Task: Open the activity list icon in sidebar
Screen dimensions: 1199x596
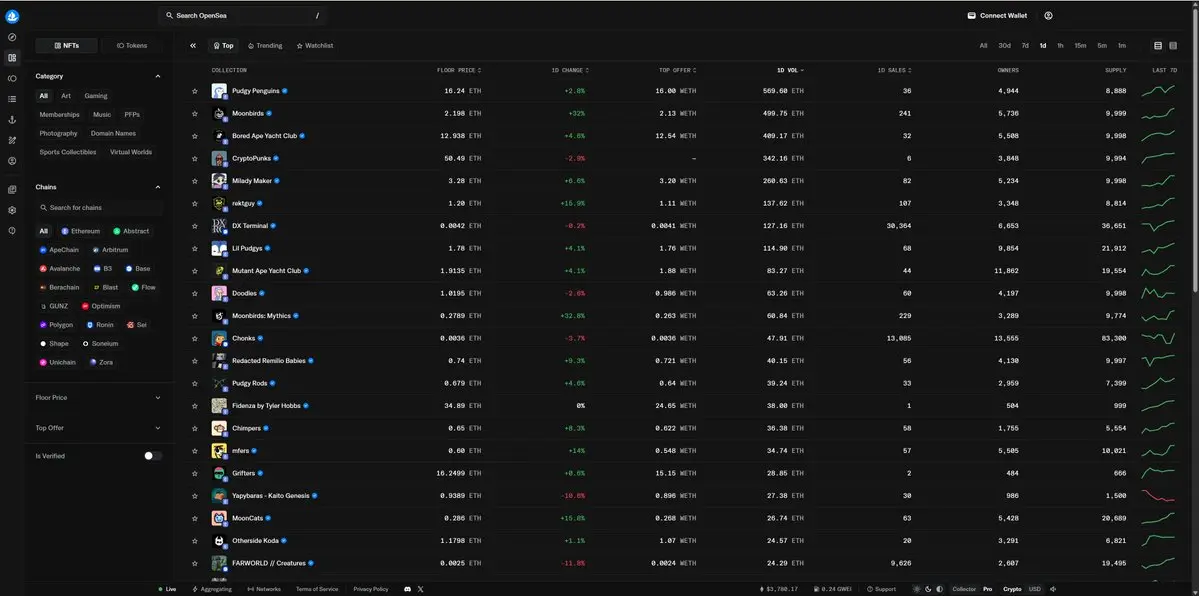Action: pyautogui.click(x=12, y=99)
